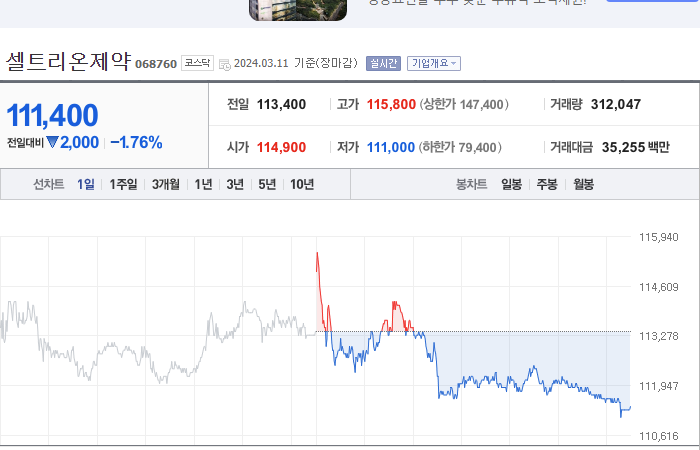Select the 1일 line chart period
Screen dimensions: 700x450
(x=86, y=184)
